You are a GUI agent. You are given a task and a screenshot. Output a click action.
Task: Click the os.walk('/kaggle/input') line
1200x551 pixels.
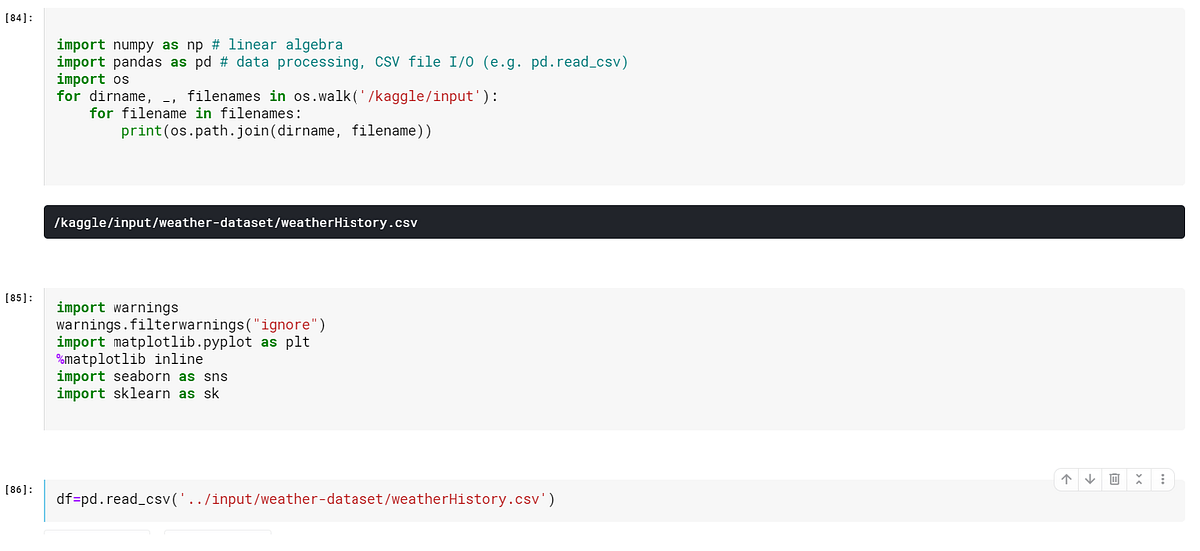point(277,96)
